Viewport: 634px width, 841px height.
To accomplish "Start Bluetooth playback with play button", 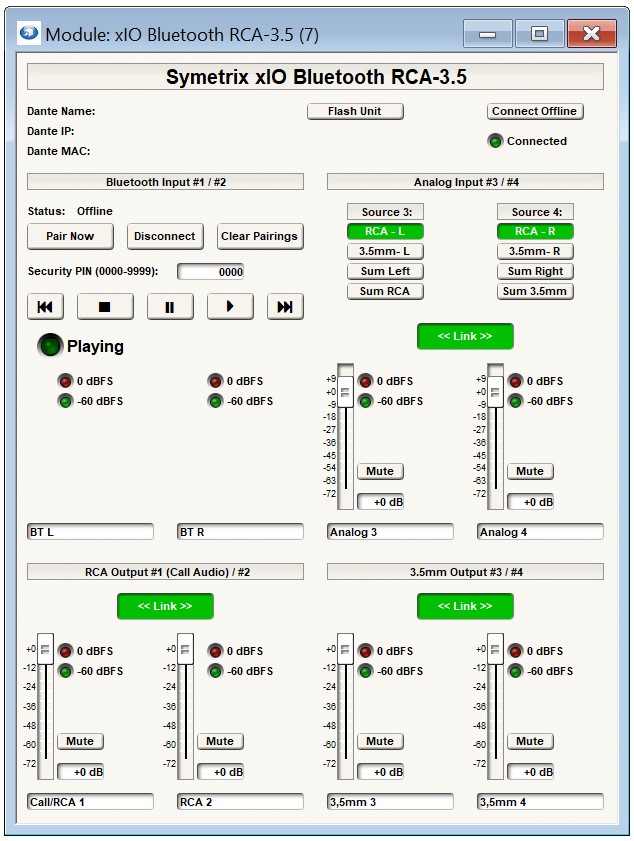I will point(230,307).
